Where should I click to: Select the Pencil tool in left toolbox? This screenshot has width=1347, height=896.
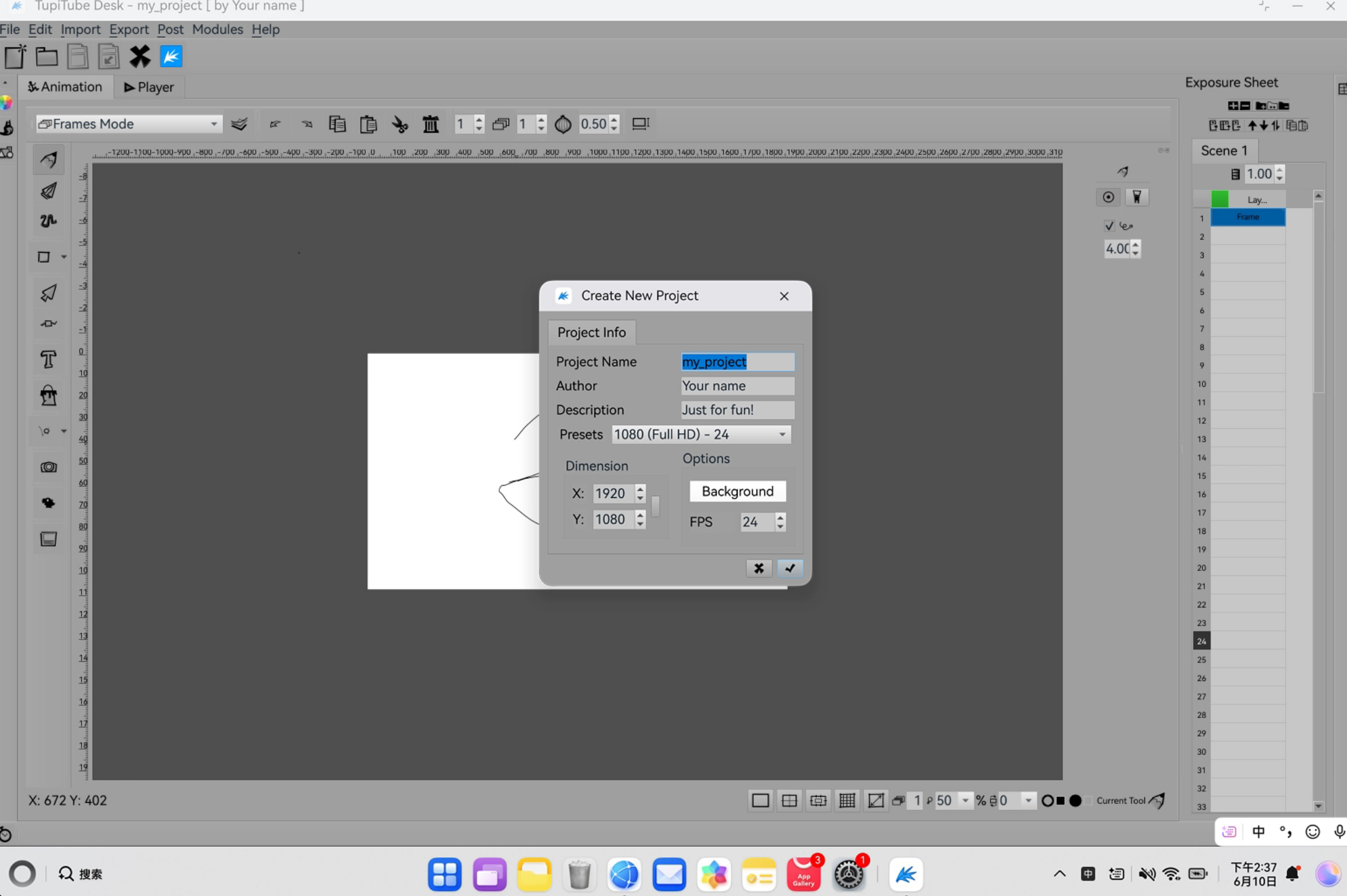[48, 160]
